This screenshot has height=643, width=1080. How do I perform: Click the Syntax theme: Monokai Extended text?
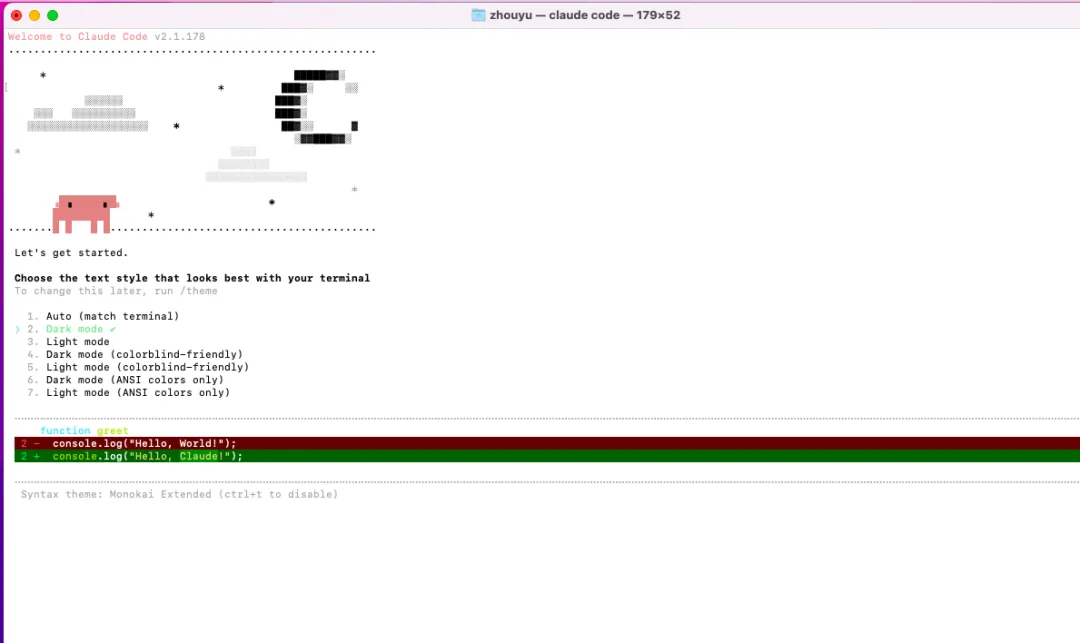pyautogui.click(x=179, y=494)
